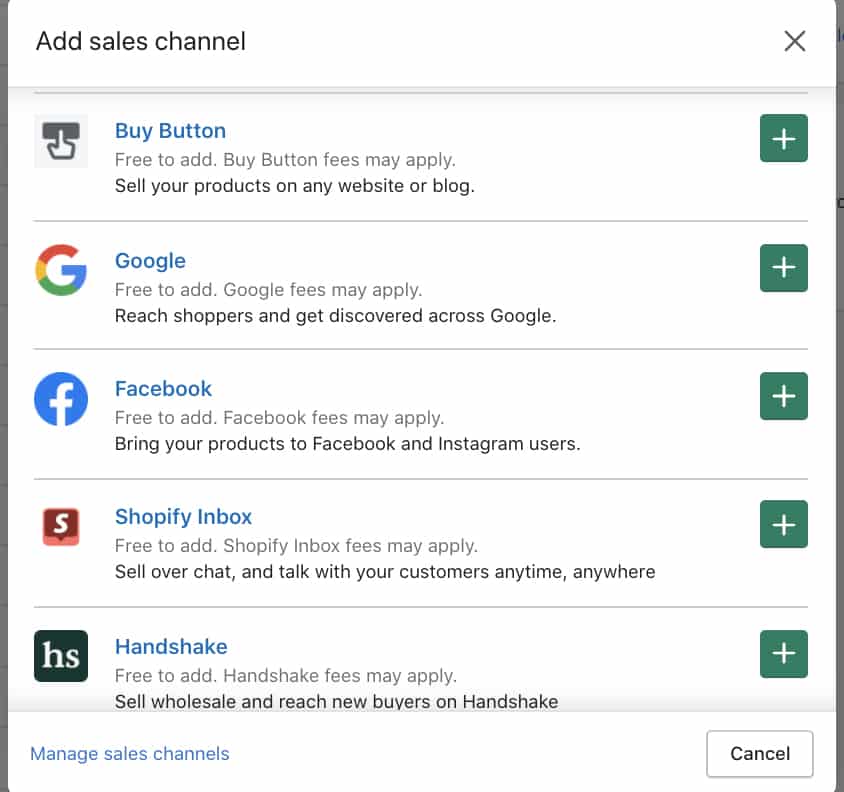Add the Google sales channel
The image size is (844, 792).
(x=783, y=268)
